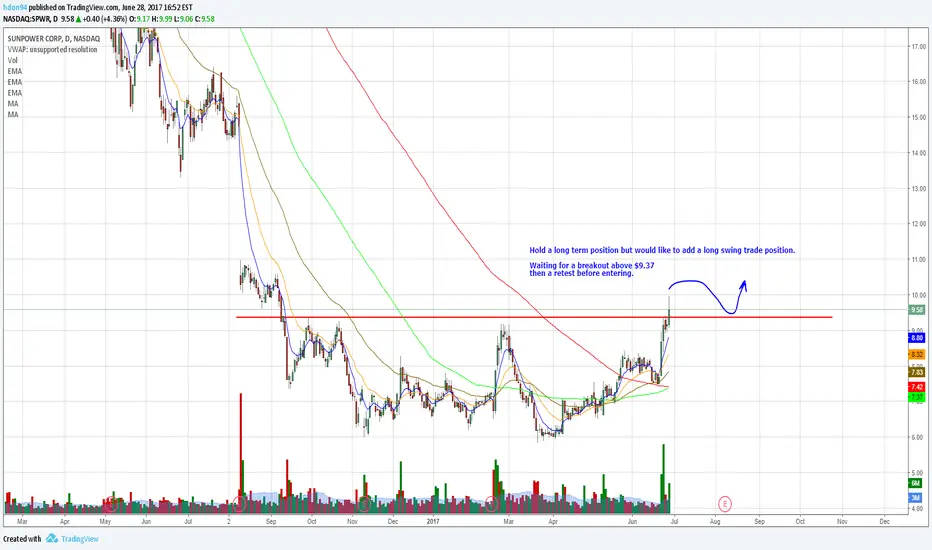This screenshot has height=550, width=932.
Task: Click the brown 7.83 EMA price label
Action: [x=917, y=372]
